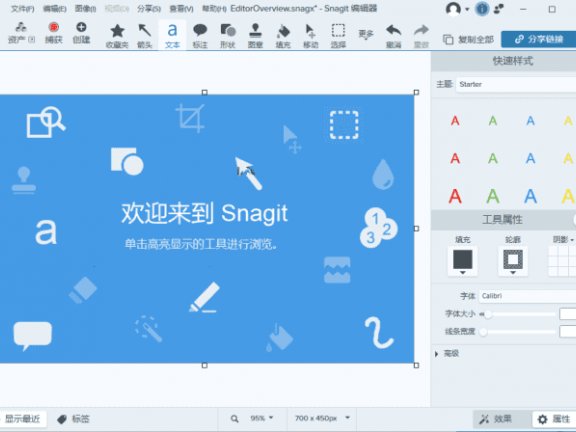
Task: Select the 收藏夹 favorites star tool
Action: pos(117,36)
